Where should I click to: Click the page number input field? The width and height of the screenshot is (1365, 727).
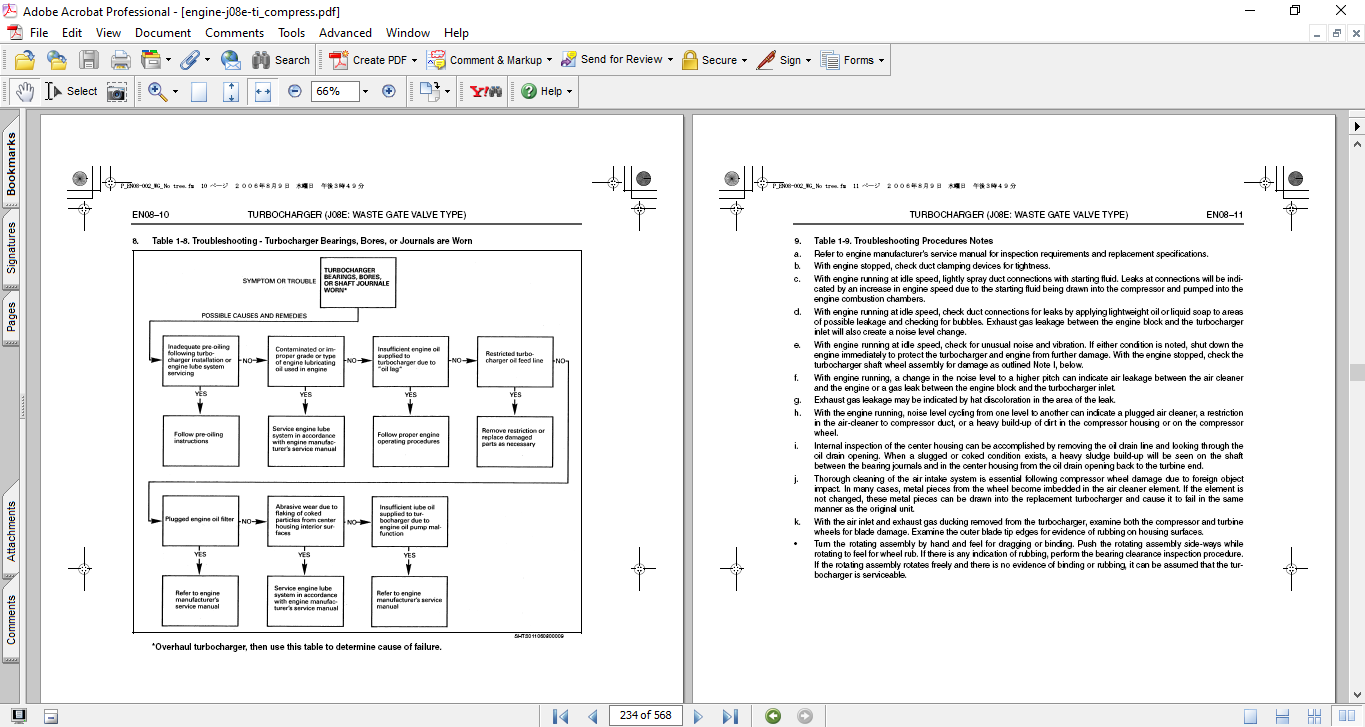tap(645, 716)
